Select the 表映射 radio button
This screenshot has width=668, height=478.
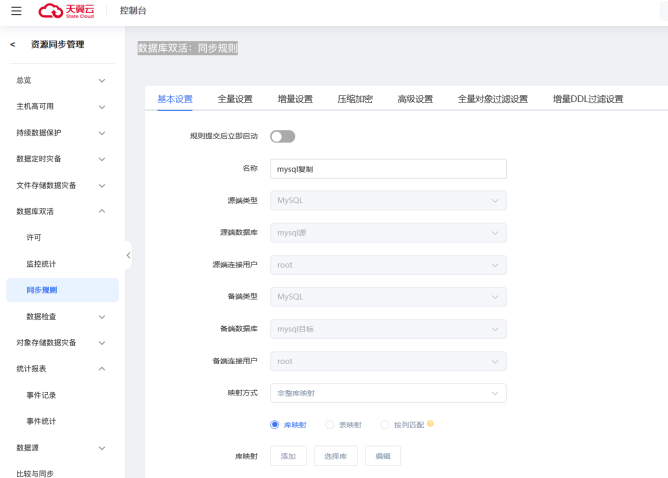(x=330, y=425)
